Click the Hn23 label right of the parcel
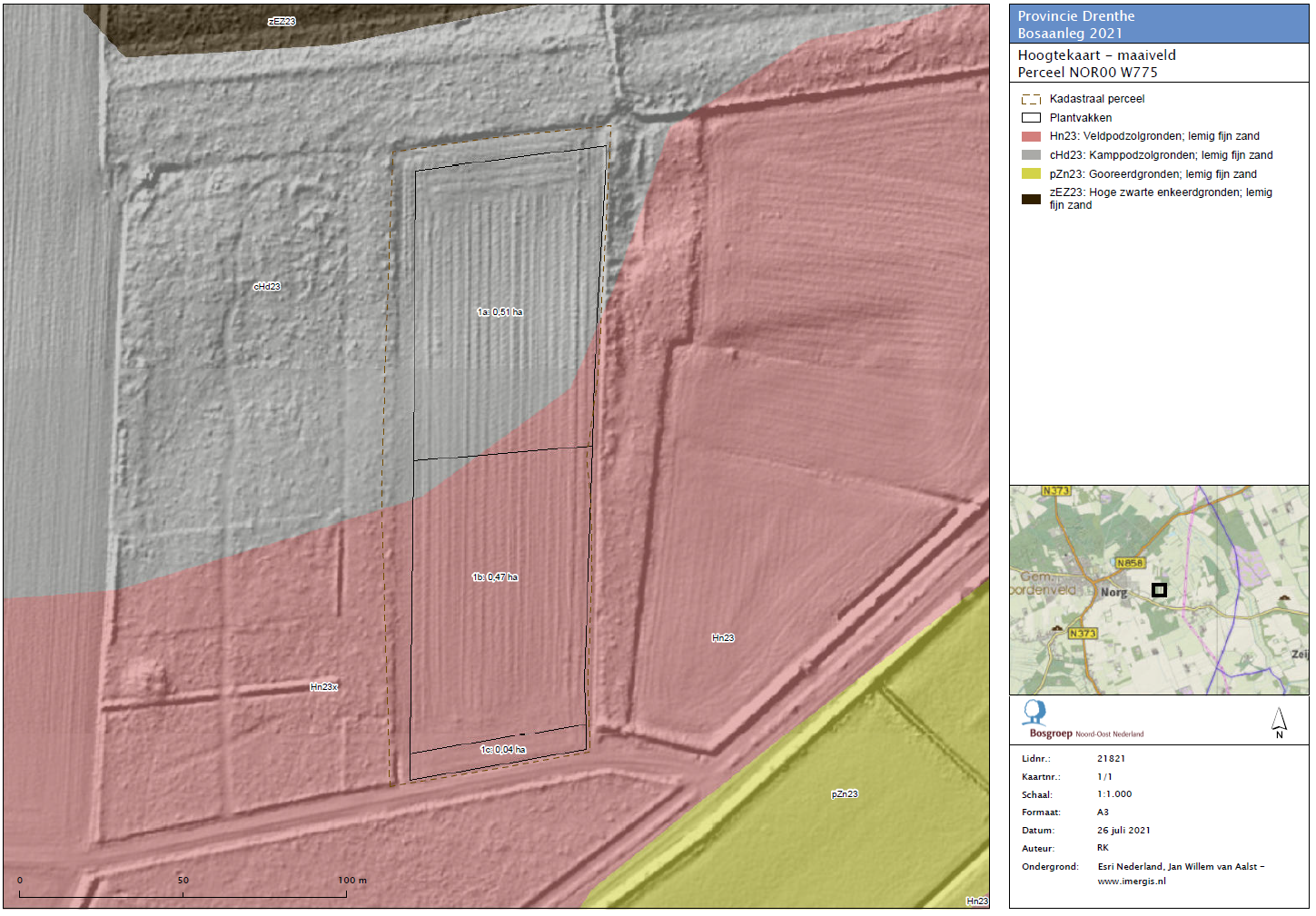Viewport: 1316px width, 916px height. pyautogui.click(x=723, y=638)
